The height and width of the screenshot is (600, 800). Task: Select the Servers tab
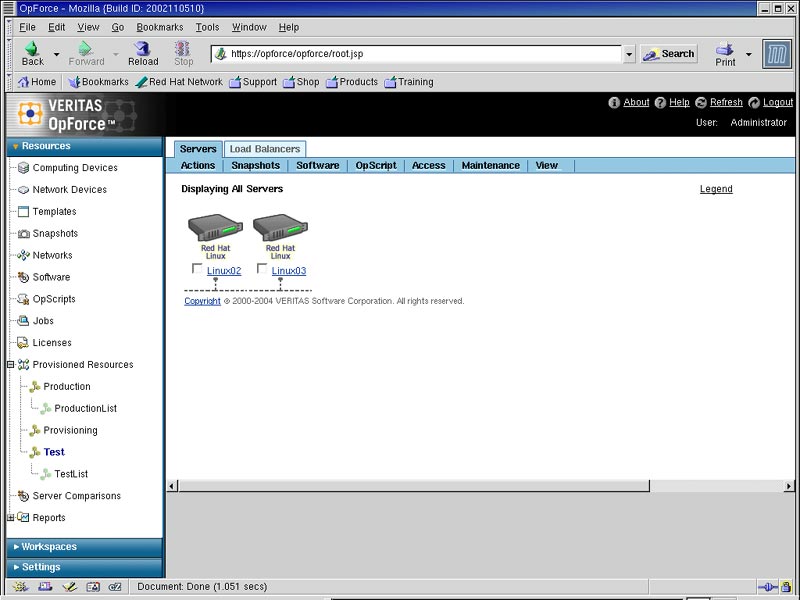198,149
